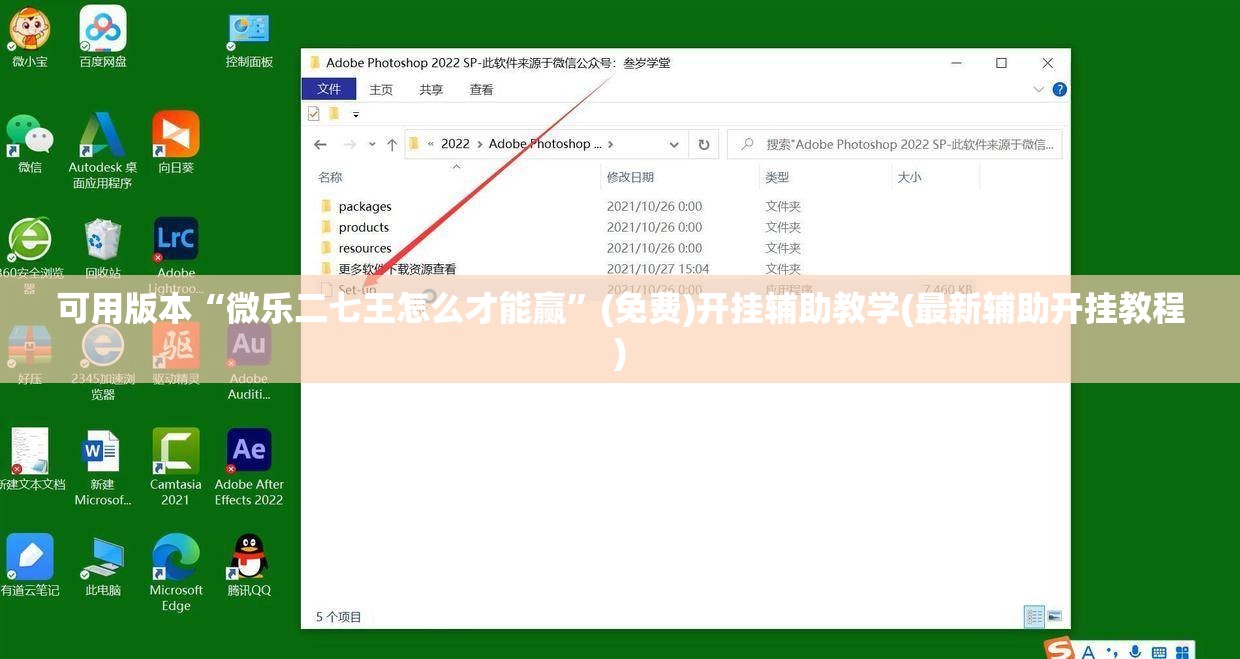The height and width of the screenshot is (659, 1240).
Task: Select the 更多软件下载资源查看 folder
Action: (397, 269)
